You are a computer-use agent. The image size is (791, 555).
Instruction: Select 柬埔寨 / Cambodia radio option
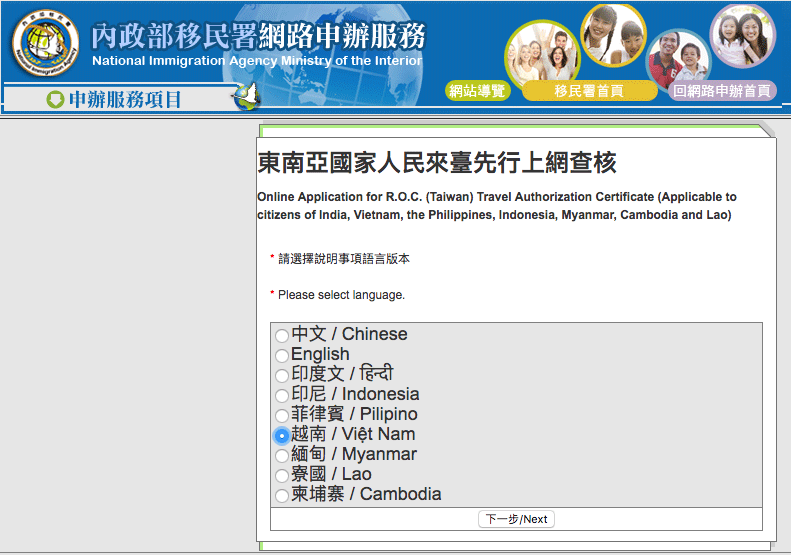pos(282,495)
